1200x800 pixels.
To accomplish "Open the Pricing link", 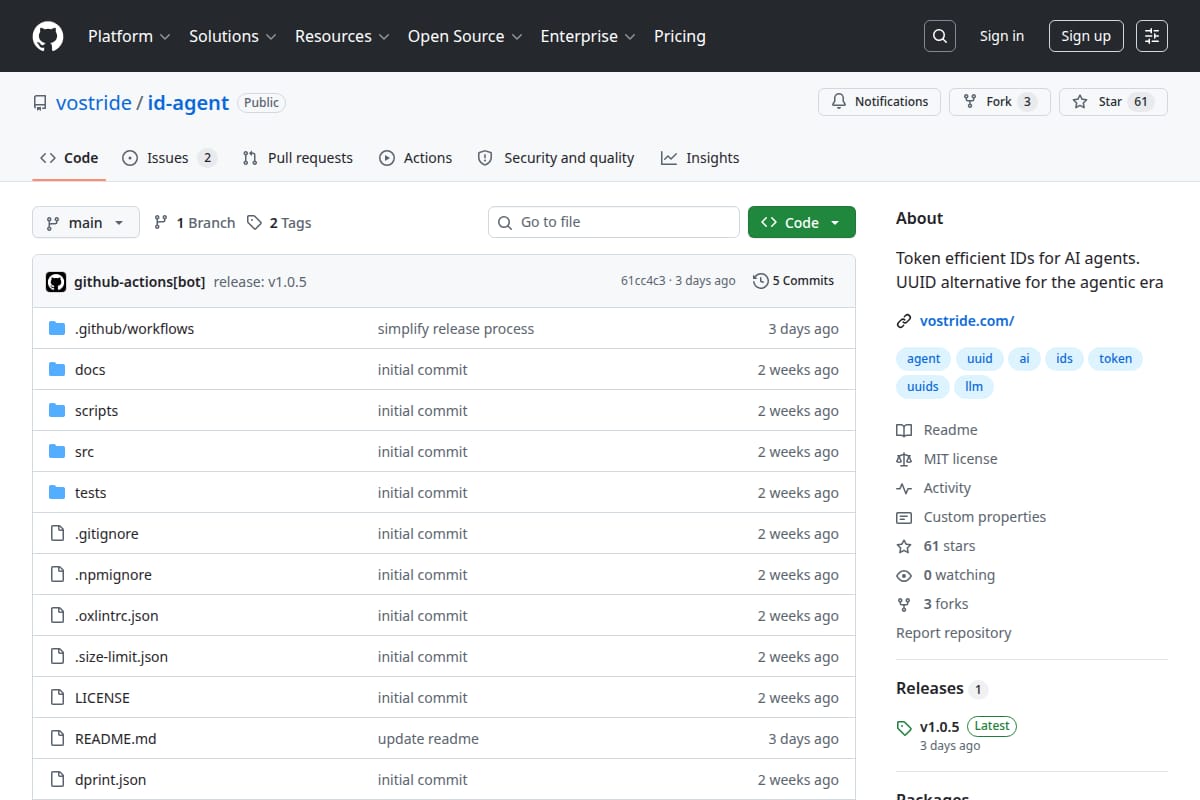I will tap(680, 36).
